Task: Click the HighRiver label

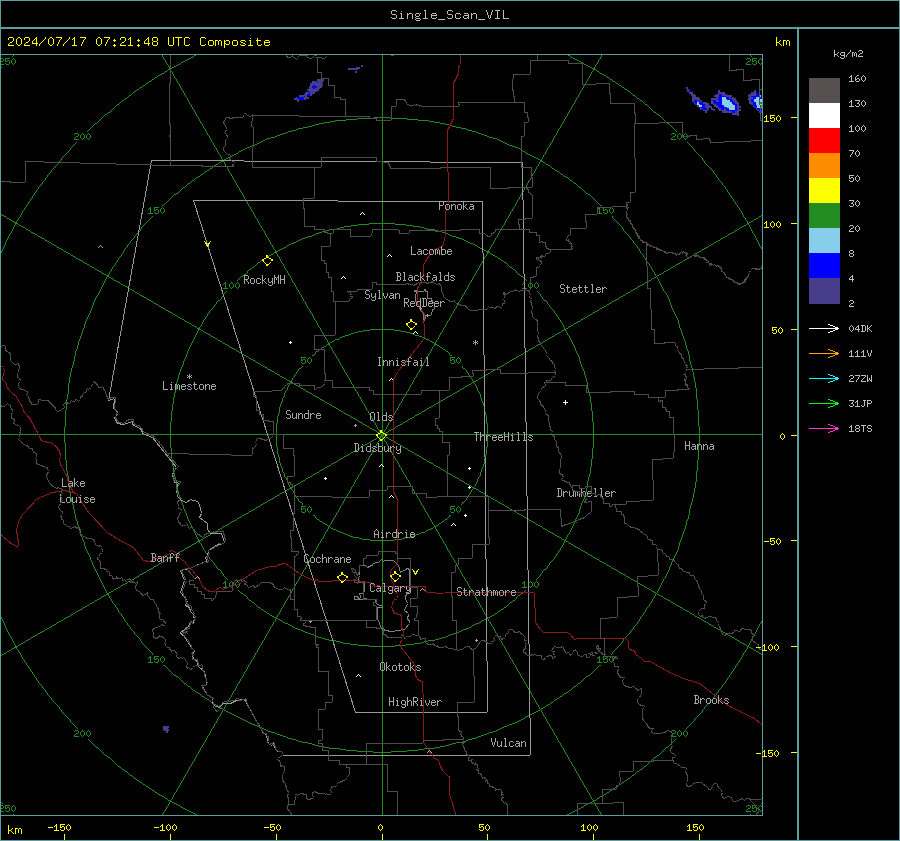Action: (x=415, y=702)
